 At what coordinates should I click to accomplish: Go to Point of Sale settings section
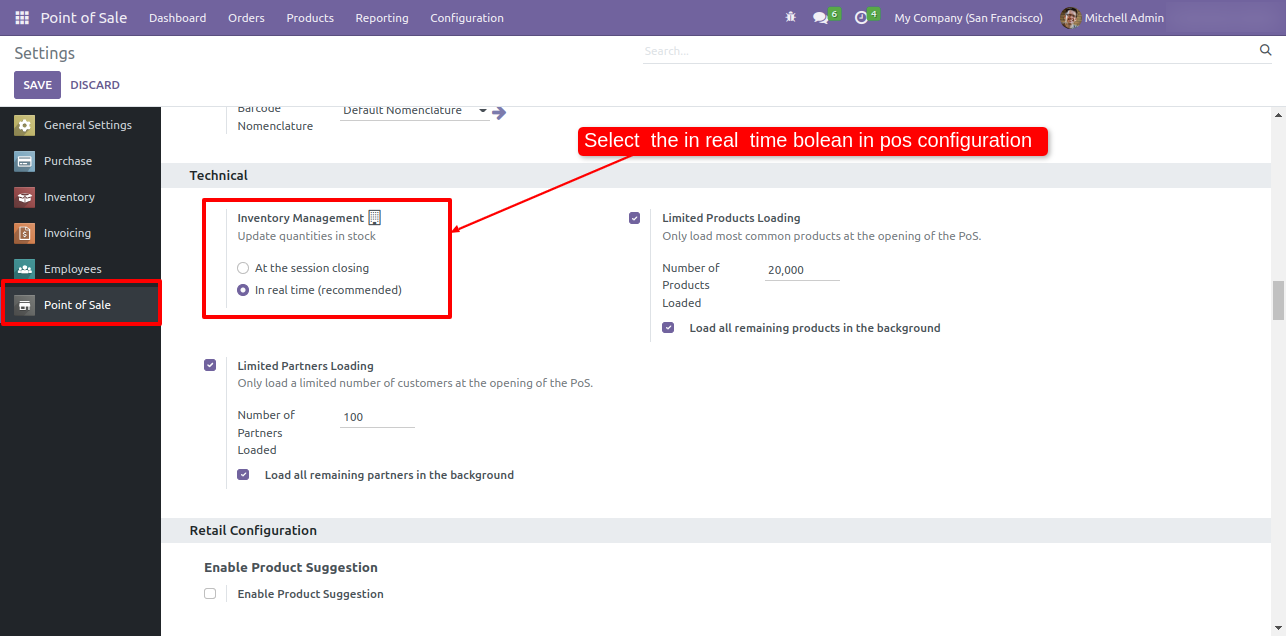click(x=80, y=305)
